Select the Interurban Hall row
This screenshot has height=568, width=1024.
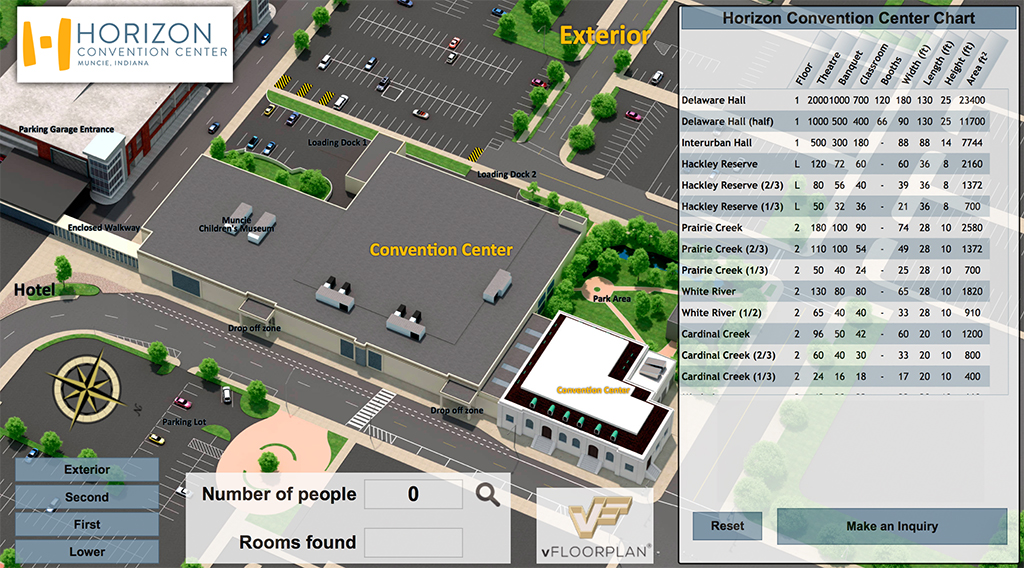835,143
